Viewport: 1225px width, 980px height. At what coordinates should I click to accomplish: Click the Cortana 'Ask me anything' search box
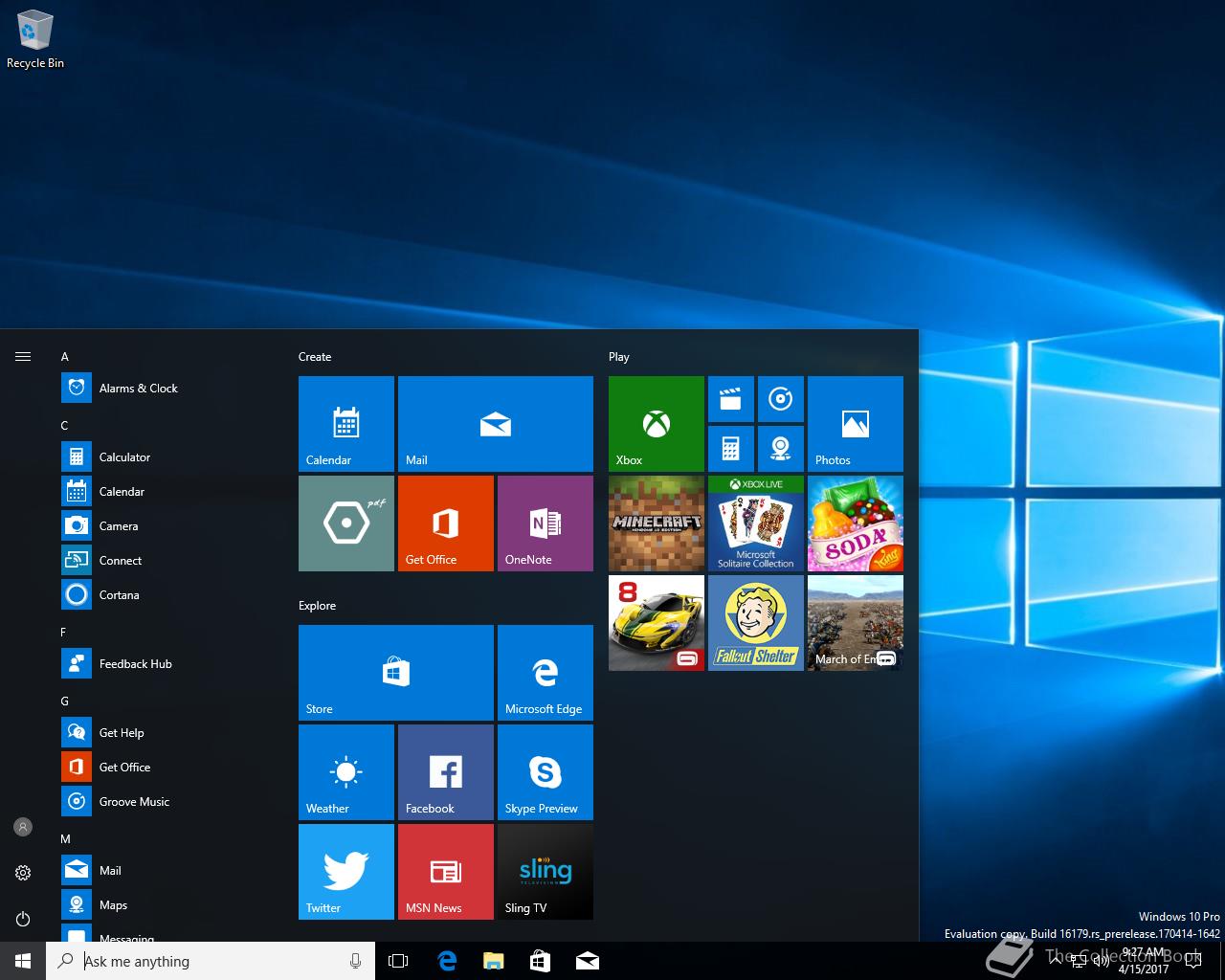point(211,961)
